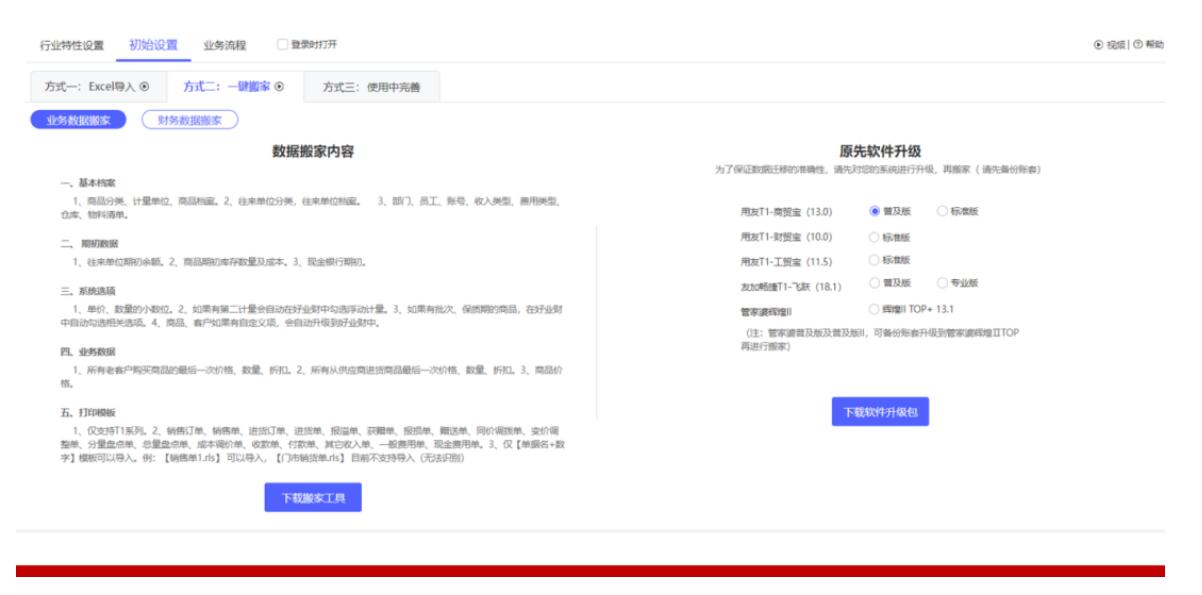Click the 二、期初数据 section title
1202x595 pixels.
coord(87,244)
